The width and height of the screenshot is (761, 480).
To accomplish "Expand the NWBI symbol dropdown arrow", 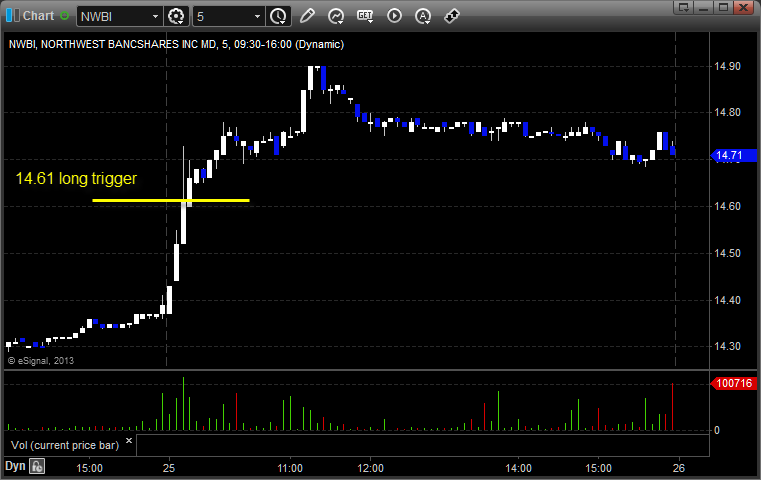I will coord(155,17).
